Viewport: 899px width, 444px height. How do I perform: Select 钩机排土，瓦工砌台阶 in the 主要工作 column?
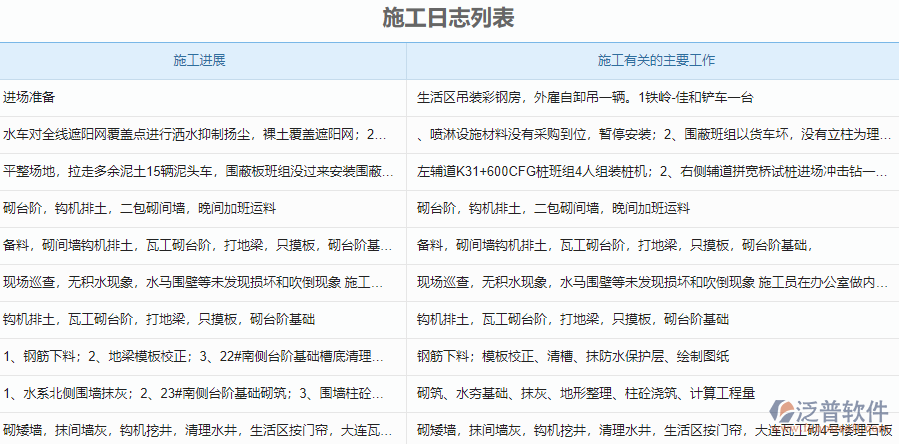[x=653, y=320]
